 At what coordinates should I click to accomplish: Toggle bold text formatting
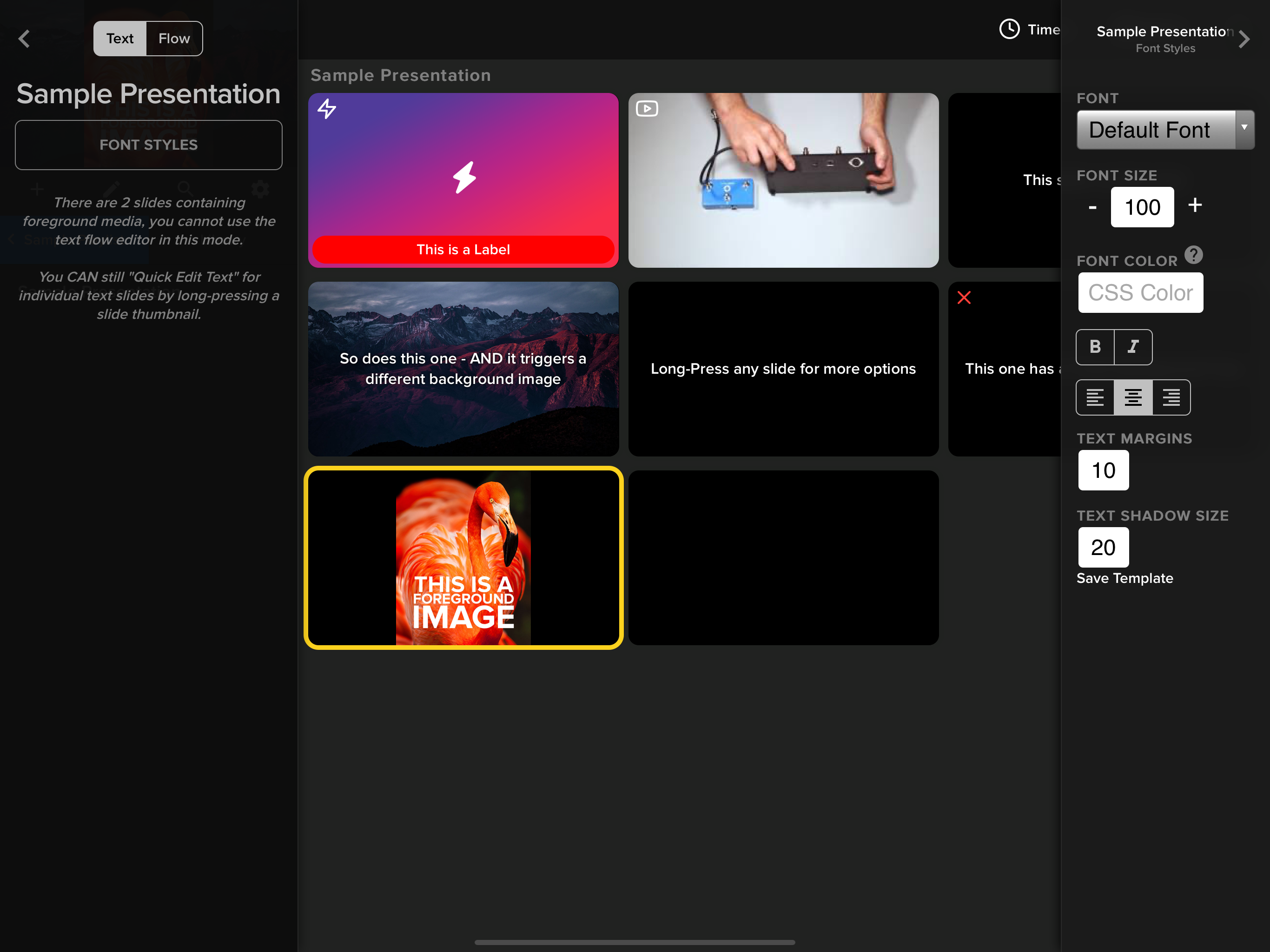[x=1095, y=347]
